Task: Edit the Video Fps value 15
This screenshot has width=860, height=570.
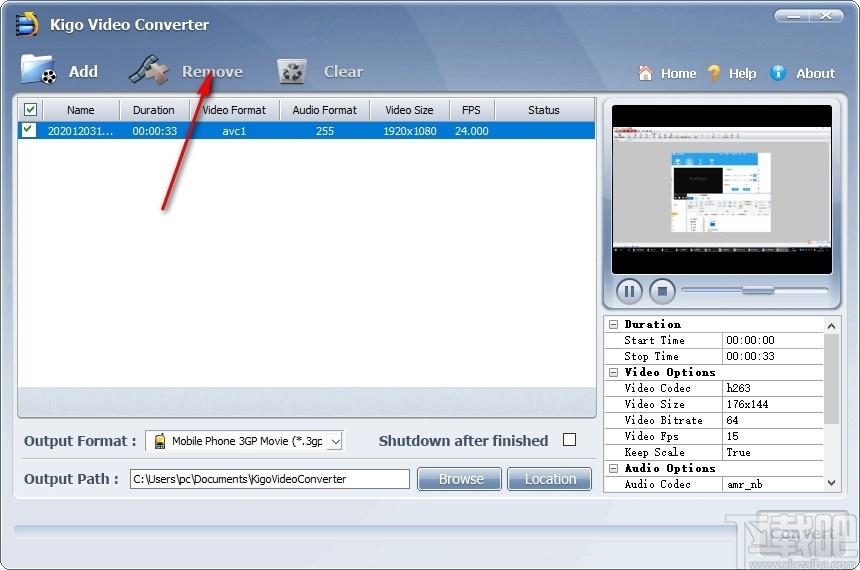Action: pyautogui.click(x=773, y=436)
